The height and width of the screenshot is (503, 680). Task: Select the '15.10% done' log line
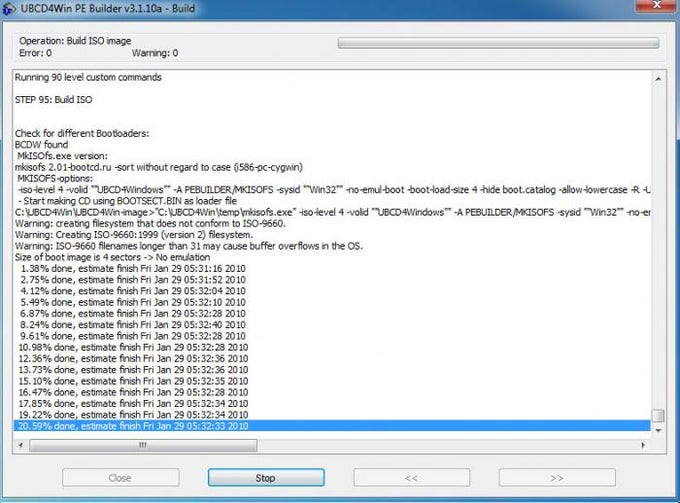(x=332, y=381)
